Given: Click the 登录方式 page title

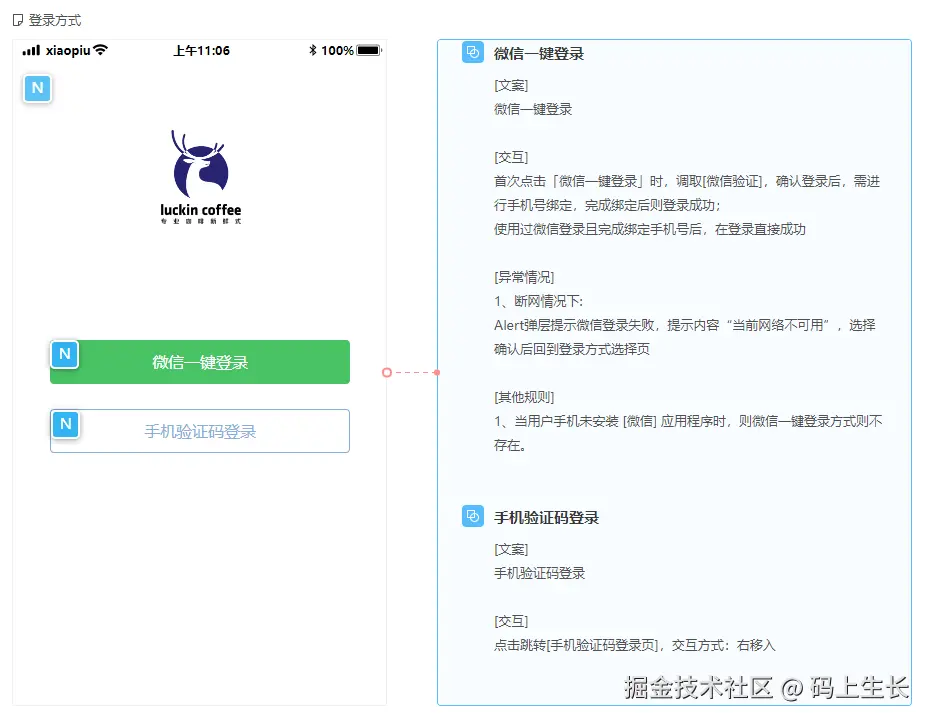Looking at the screenshot, I should coord(55,20).
